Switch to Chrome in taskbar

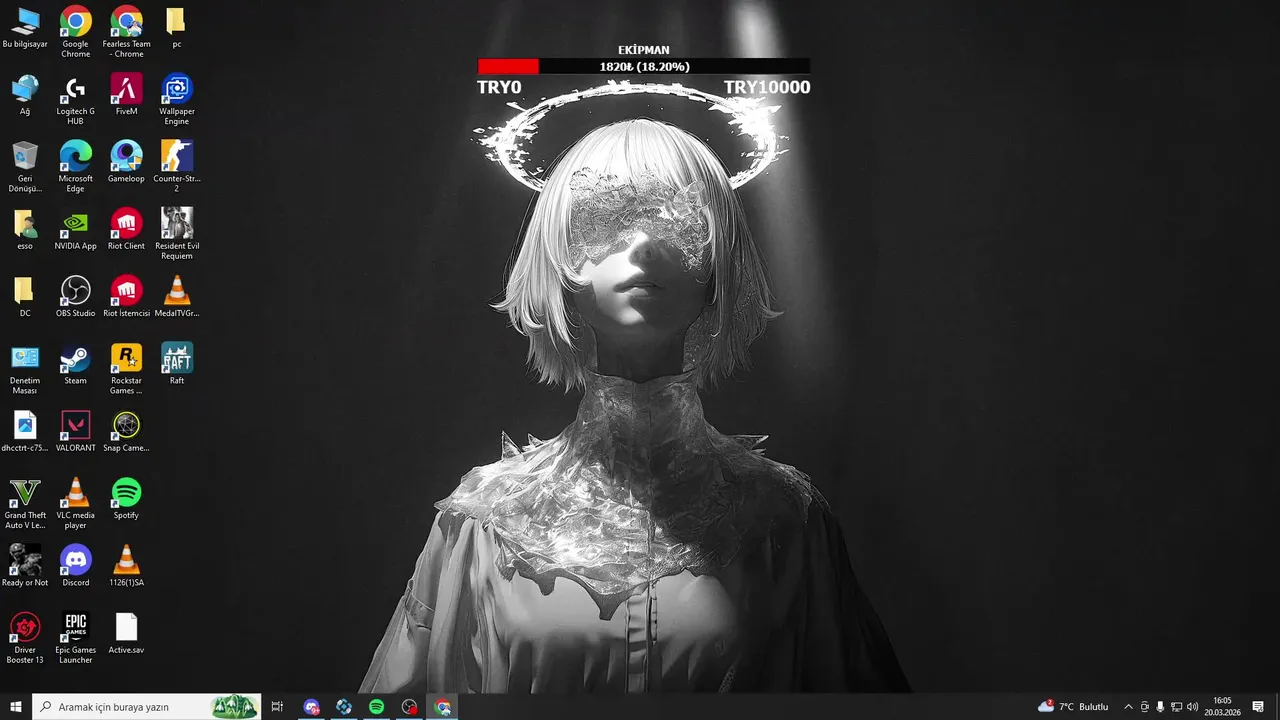point(443,707)
